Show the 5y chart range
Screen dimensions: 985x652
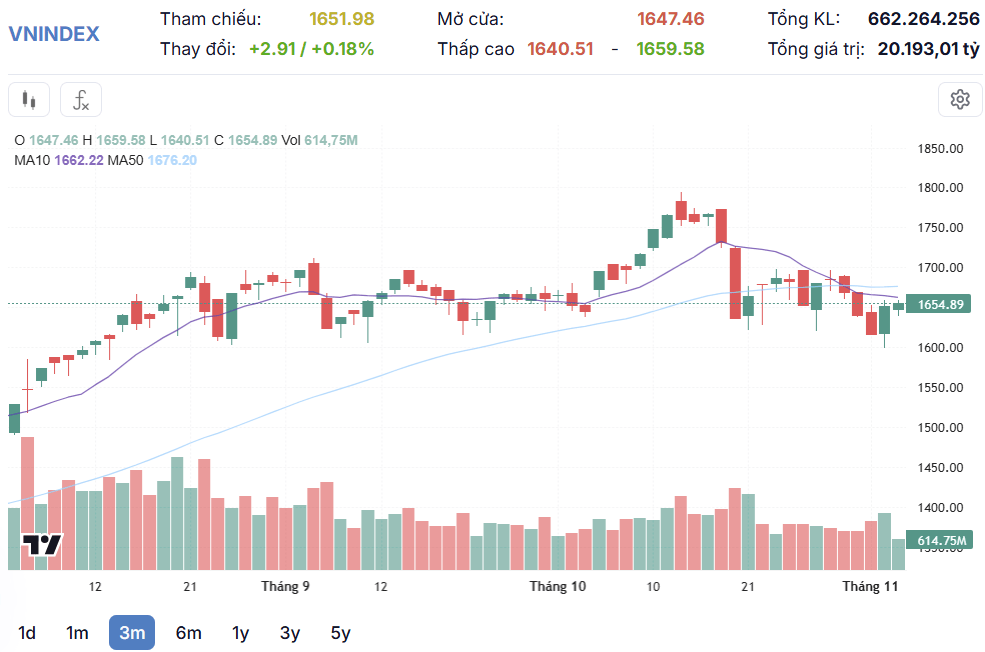pyautogui.click(x=340, y=633)
